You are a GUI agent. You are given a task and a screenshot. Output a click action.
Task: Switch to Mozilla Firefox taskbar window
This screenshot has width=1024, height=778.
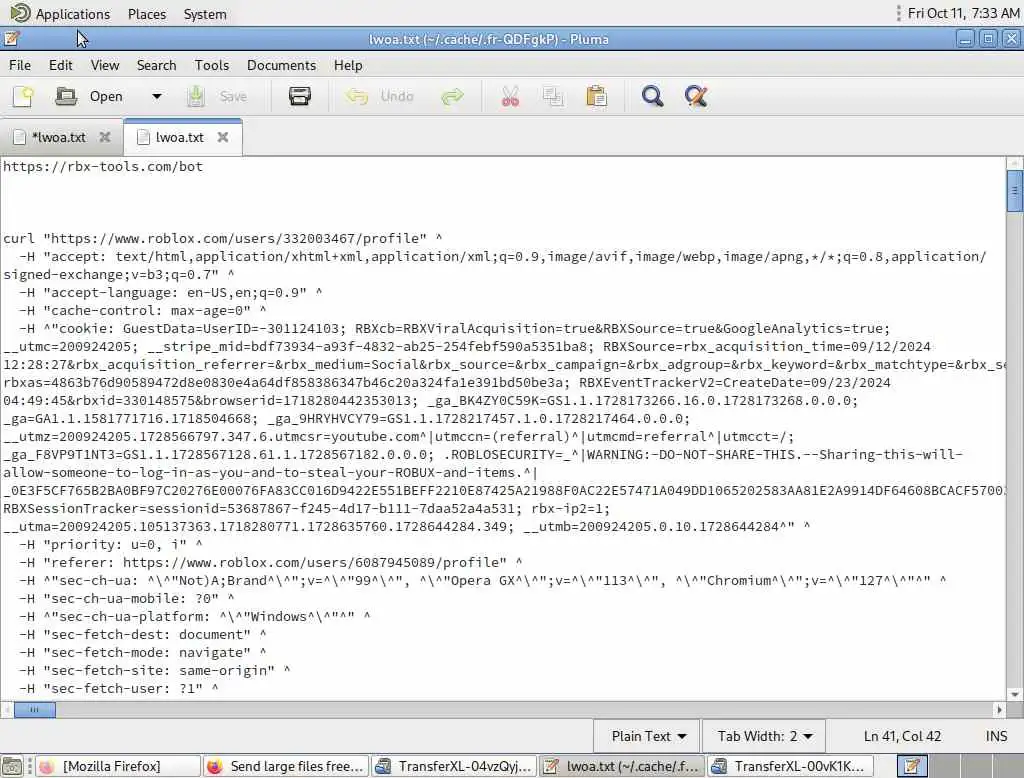[118, 766]
